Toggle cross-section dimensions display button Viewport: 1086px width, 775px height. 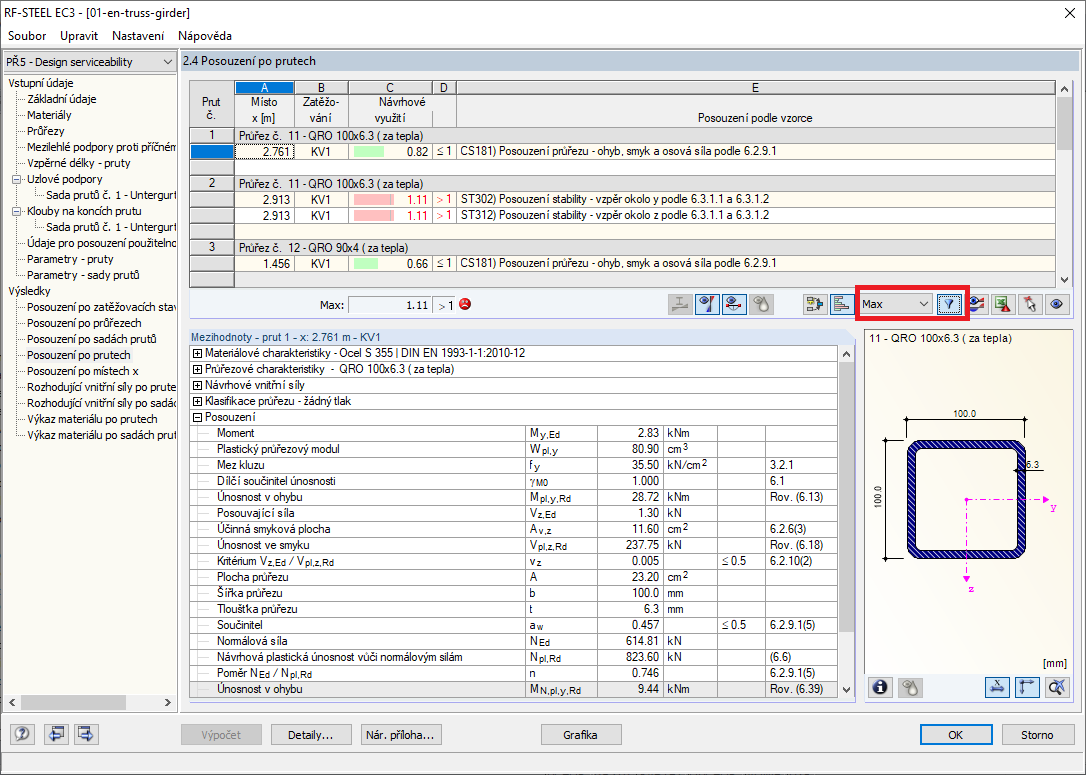coord(997,687)
